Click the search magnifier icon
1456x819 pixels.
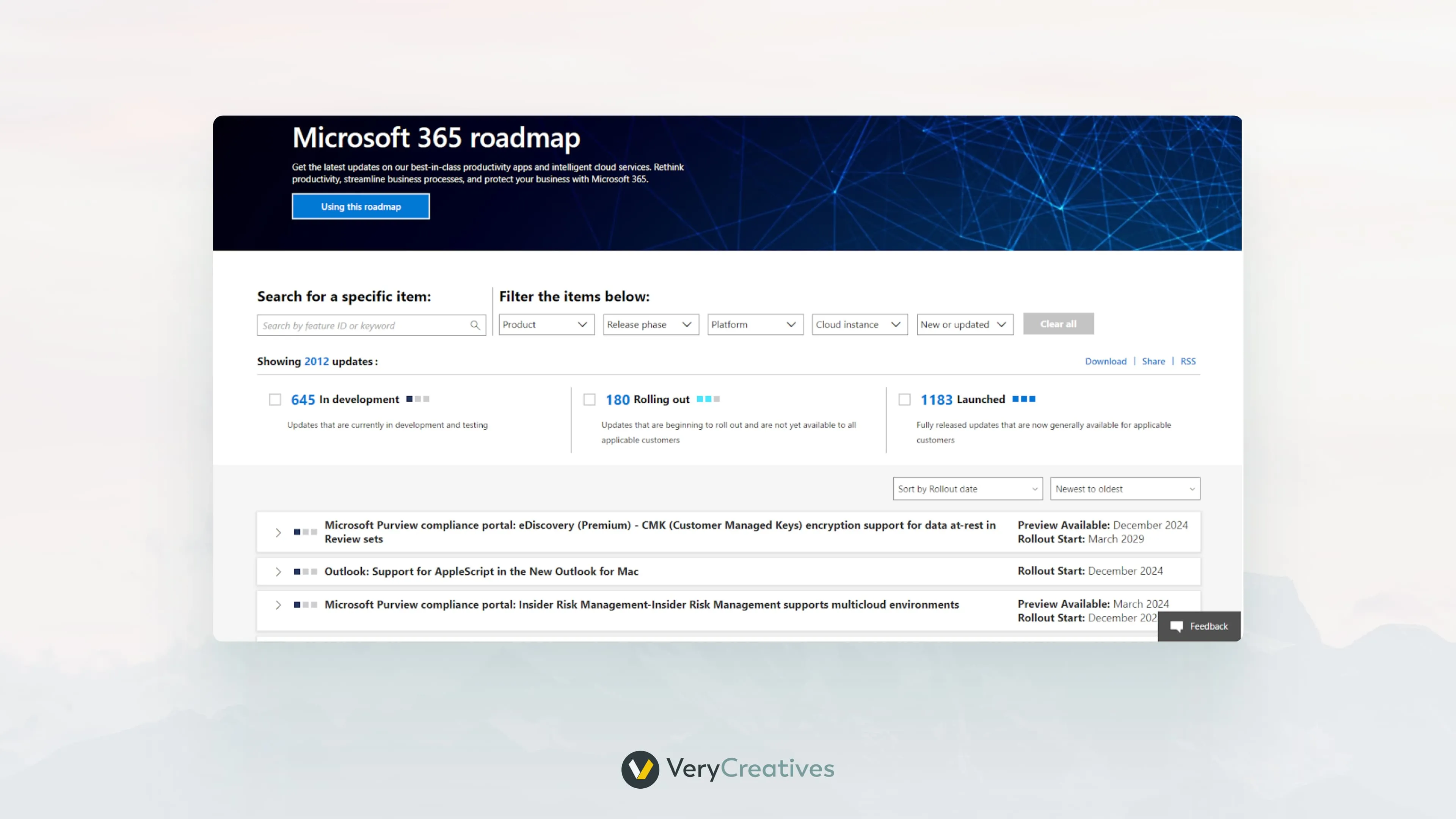475,326
